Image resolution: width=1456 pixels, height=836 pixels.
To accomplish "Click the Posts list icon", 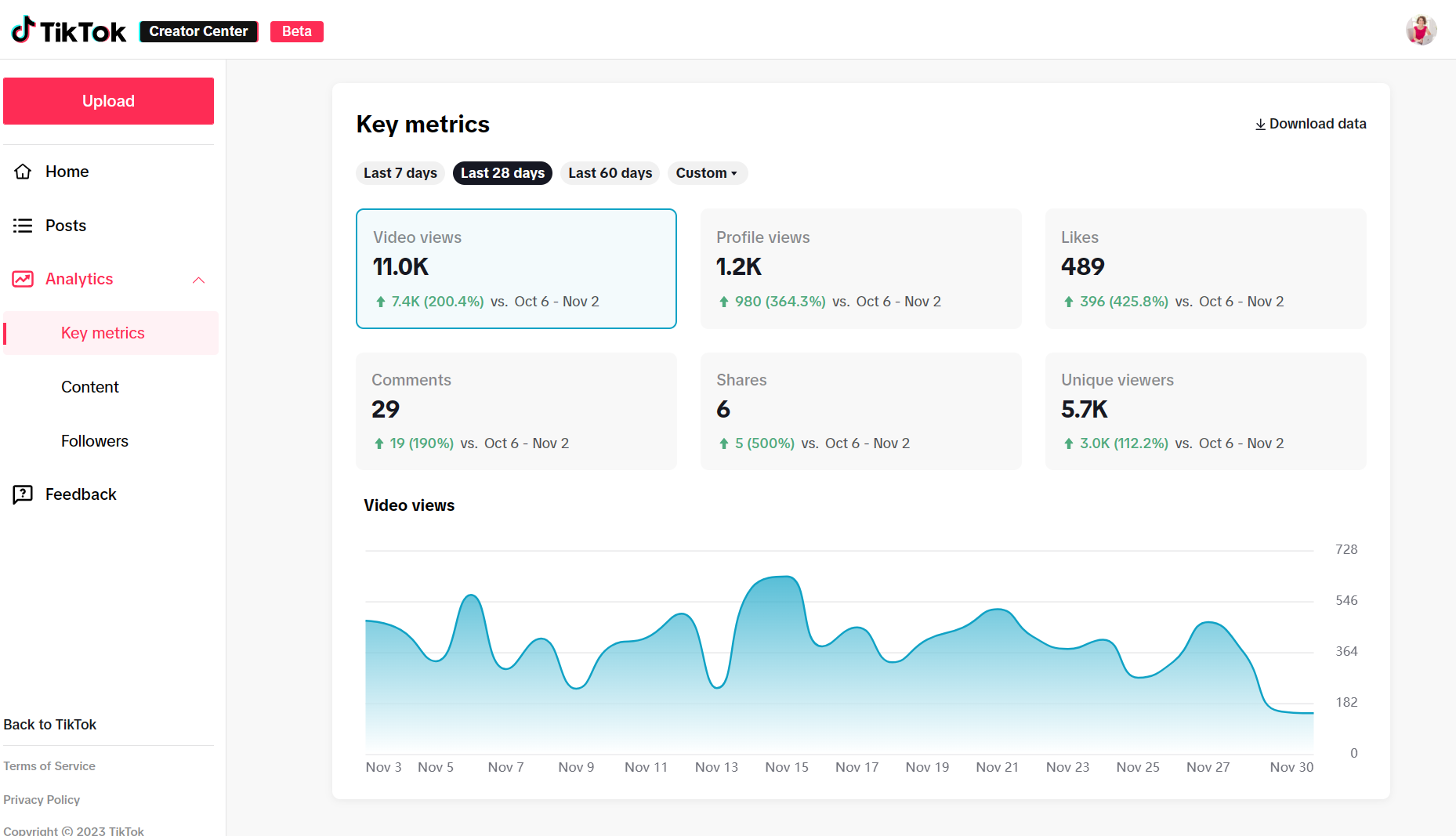I will pyautogui.click(x=23, y=226).
